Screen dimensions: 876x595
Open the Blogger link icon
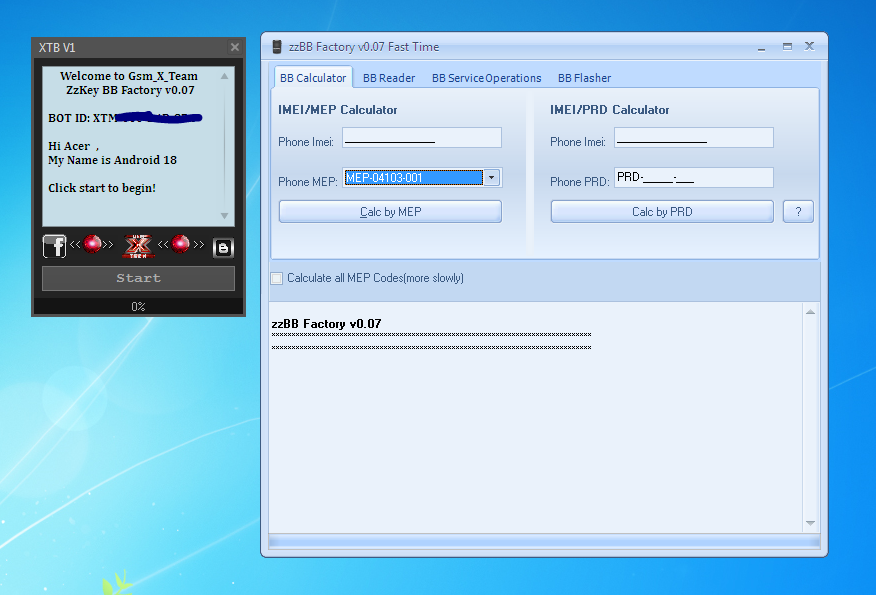pyautogui.click(x=223, y=246)
